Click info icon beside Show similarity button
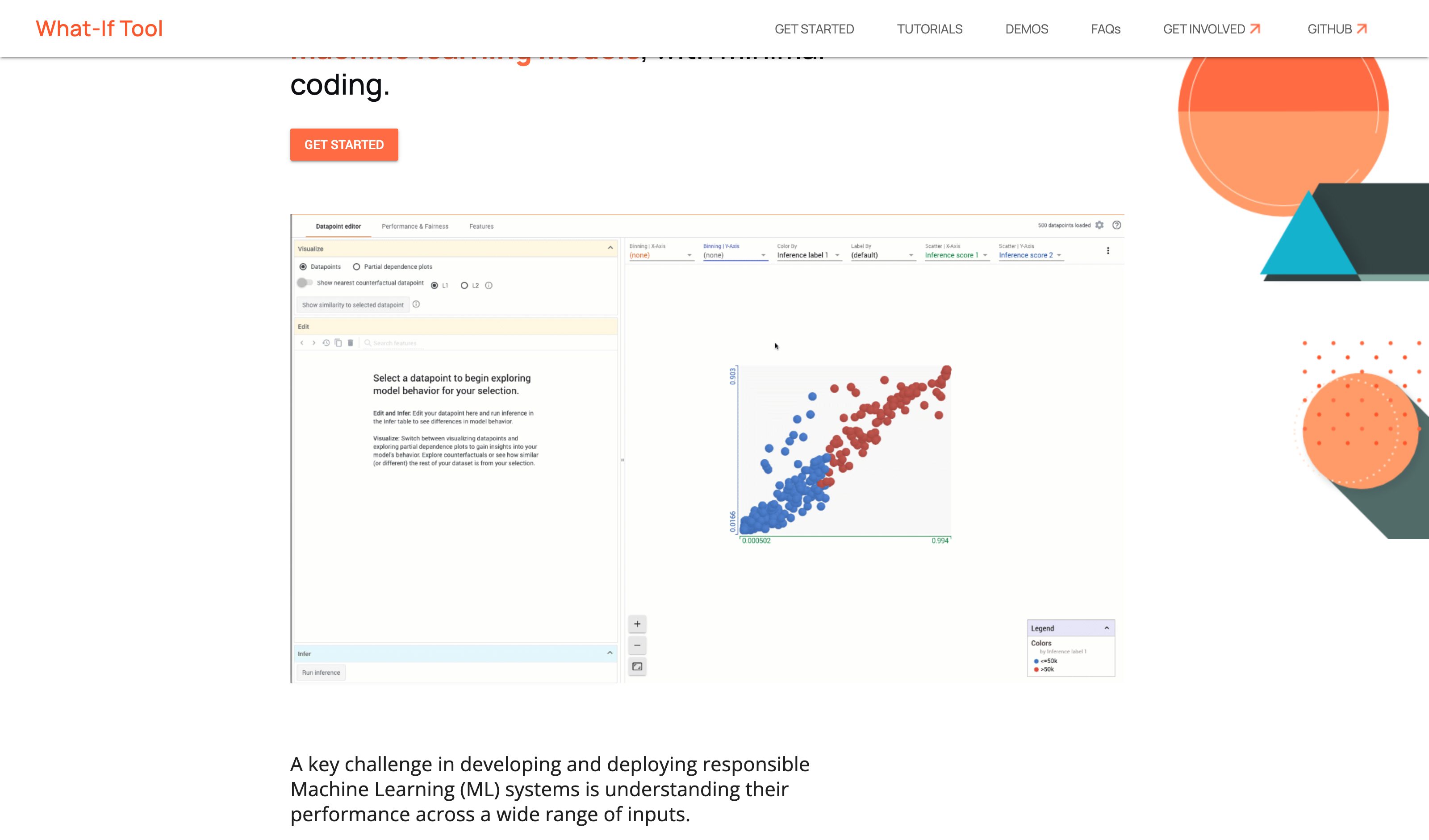This screenshot has height=840, width=1429. coord(416,304)
